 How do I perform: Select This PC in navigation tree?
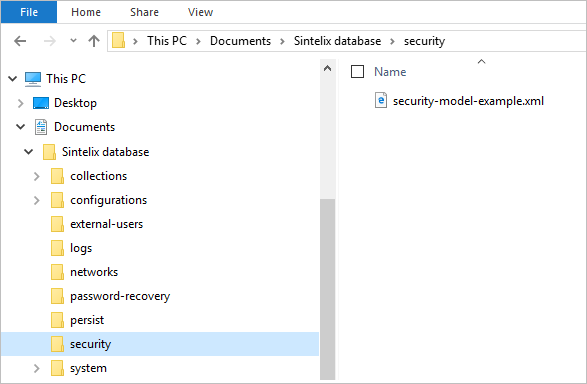pos(66,79)
